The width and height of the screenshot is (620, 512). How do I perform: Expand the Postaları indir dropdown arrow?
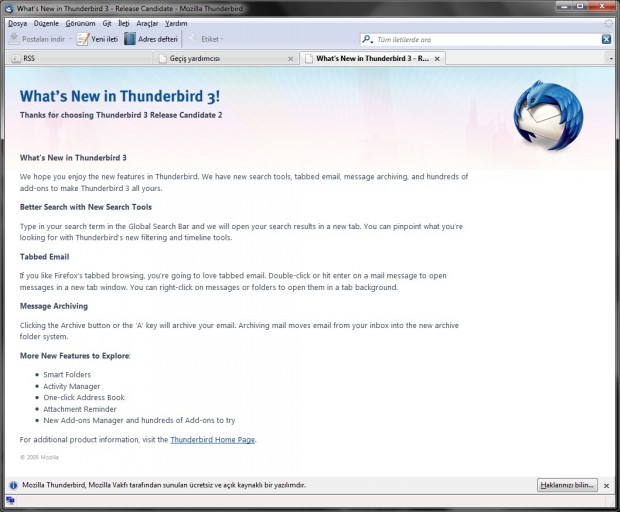pyautogui.click(x=70, y=39)
